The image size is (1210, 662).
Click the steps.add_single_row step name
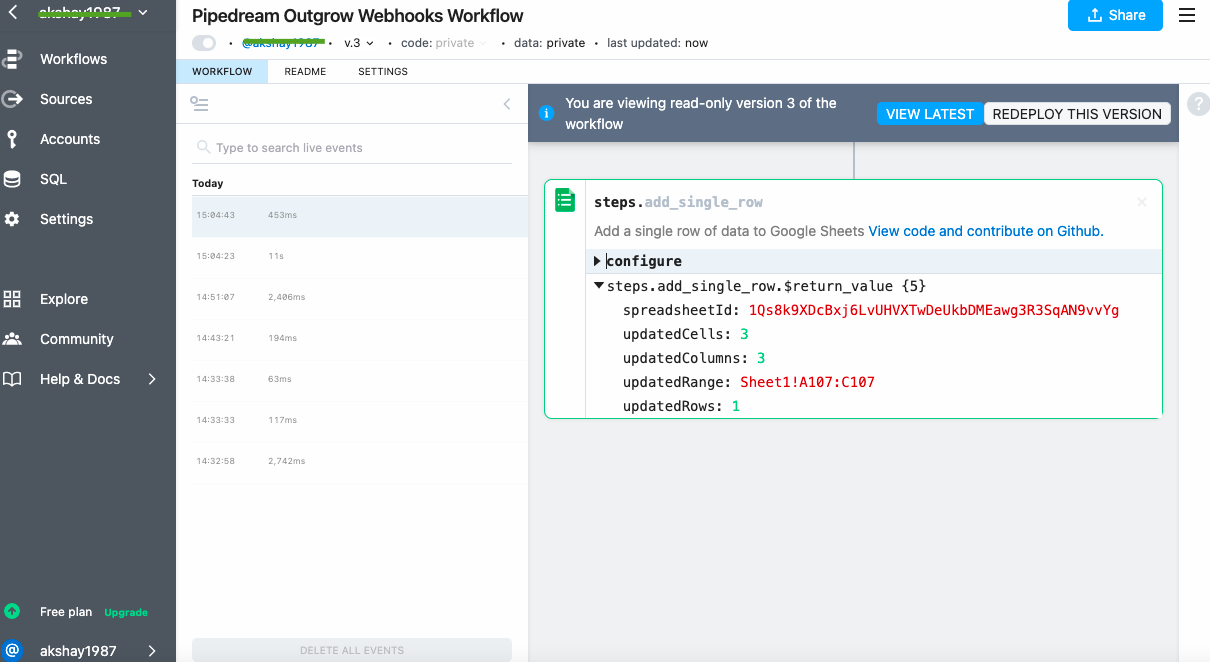click(679, 202)
